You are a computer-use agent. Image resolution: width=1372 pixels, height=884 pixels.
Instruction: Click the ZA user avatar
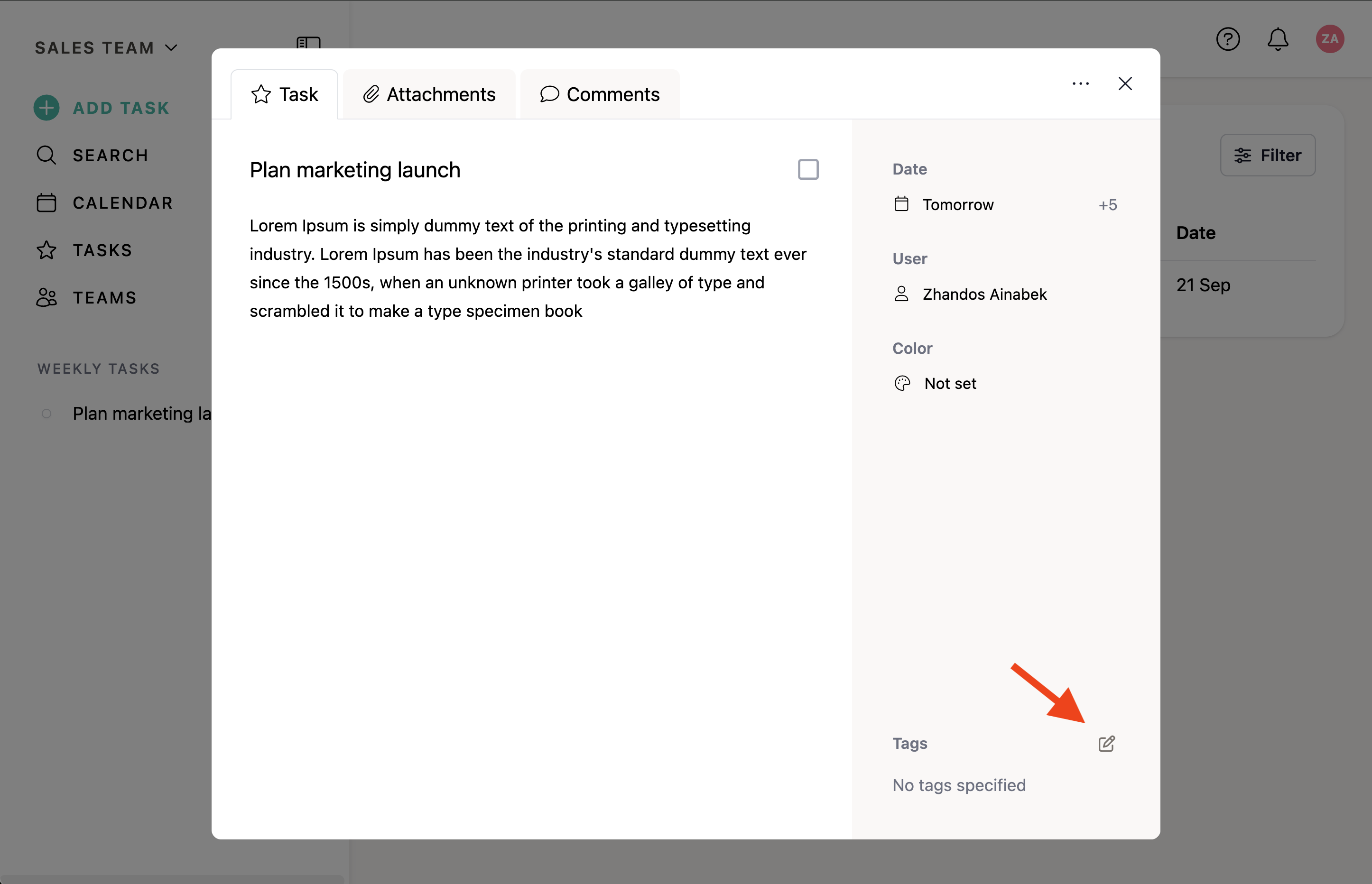1329,39
